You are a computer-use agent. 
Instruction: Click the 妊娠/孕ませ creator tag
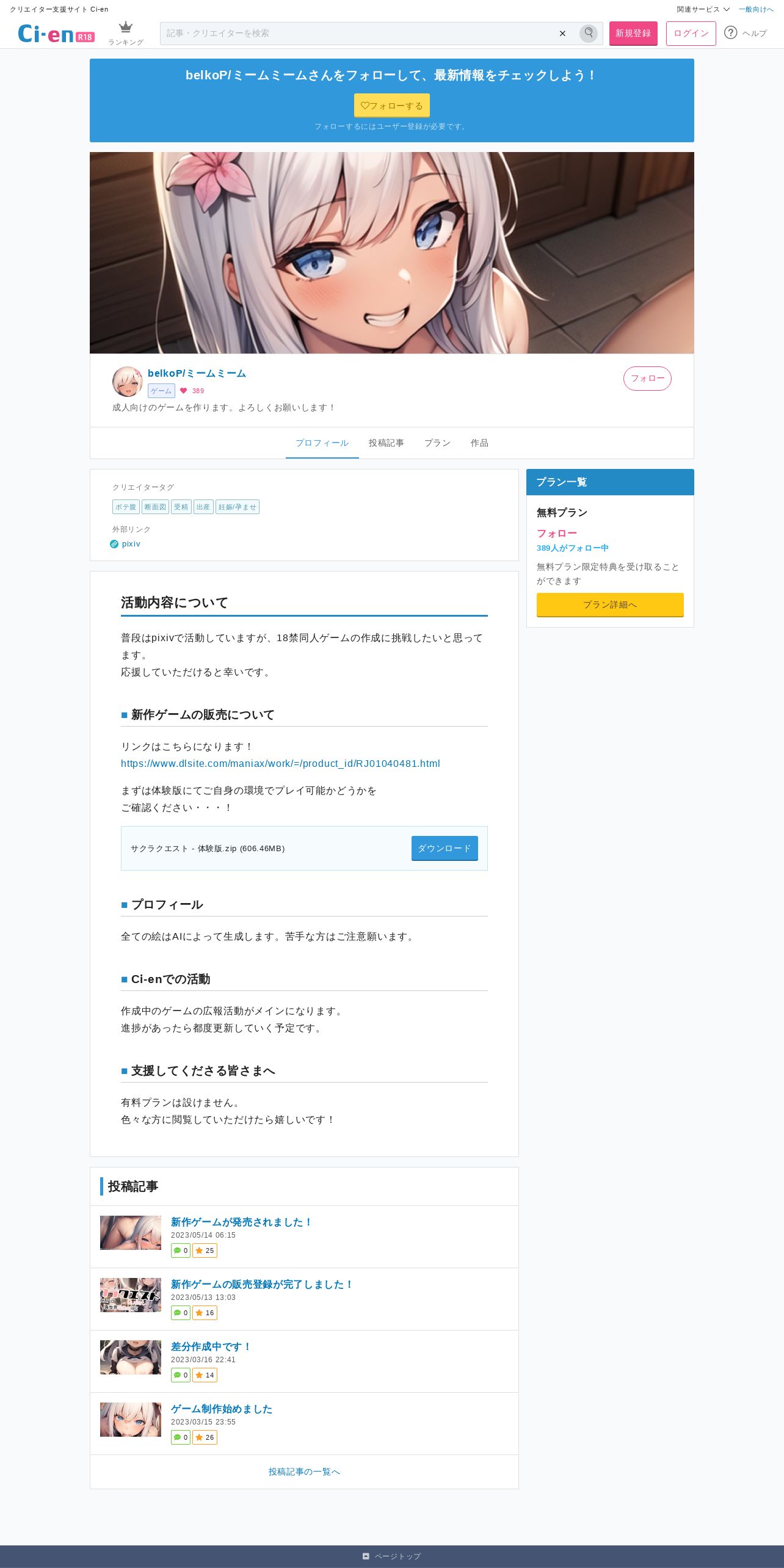pos(238,507)
